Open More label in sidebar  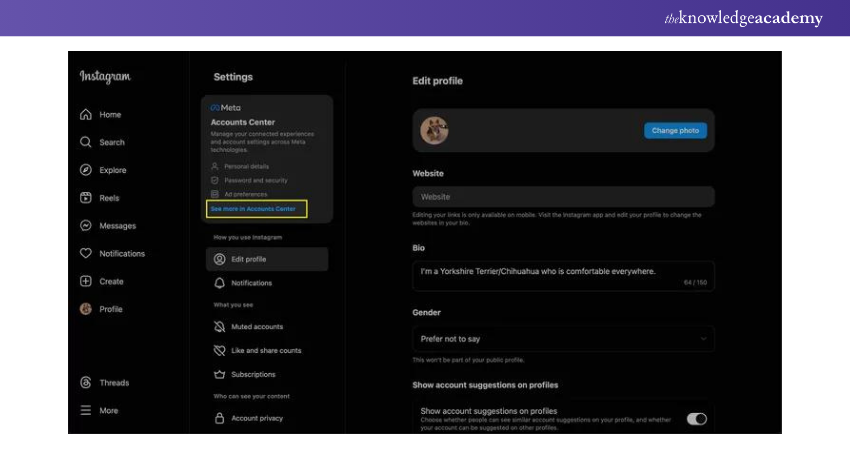point(108,410)
